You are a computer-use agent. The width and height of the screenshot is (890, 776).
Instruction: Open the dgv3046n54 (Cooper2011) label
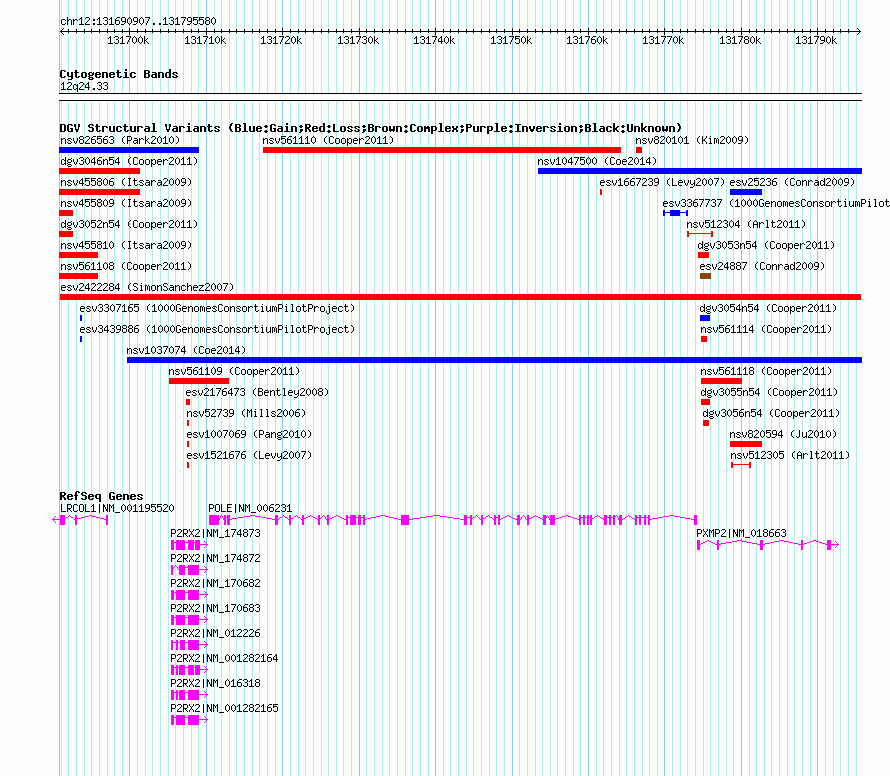pos(129,161)
